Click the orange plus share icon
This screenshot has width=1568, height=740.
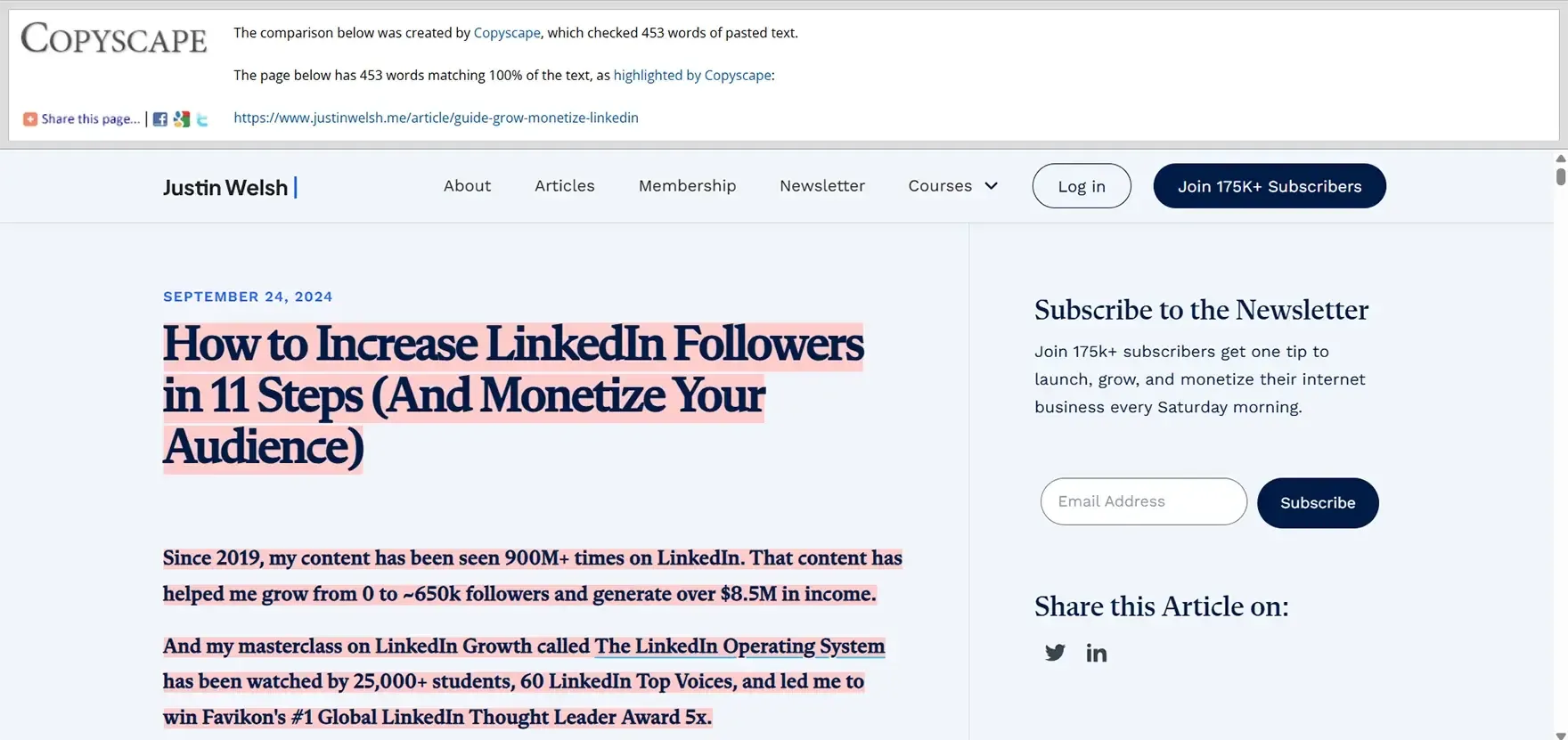[30, 119]
